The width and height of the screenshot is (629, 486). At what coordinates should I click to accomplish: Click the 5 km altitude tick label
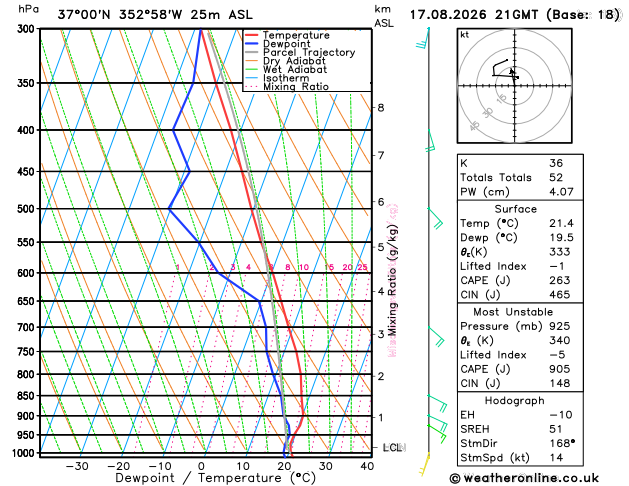pyautogui.click(x=381, y=247)
